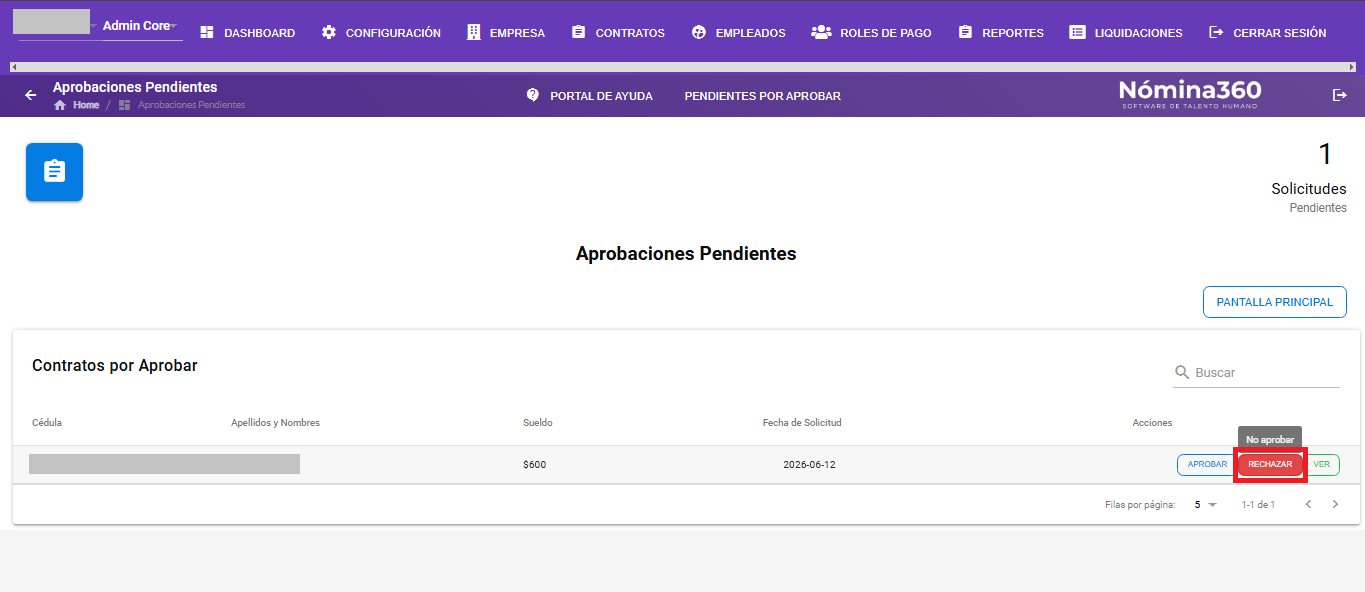Click Cerrar Sesión to log out
This screenshot has height=592, width=1365.
(1267, 33)
